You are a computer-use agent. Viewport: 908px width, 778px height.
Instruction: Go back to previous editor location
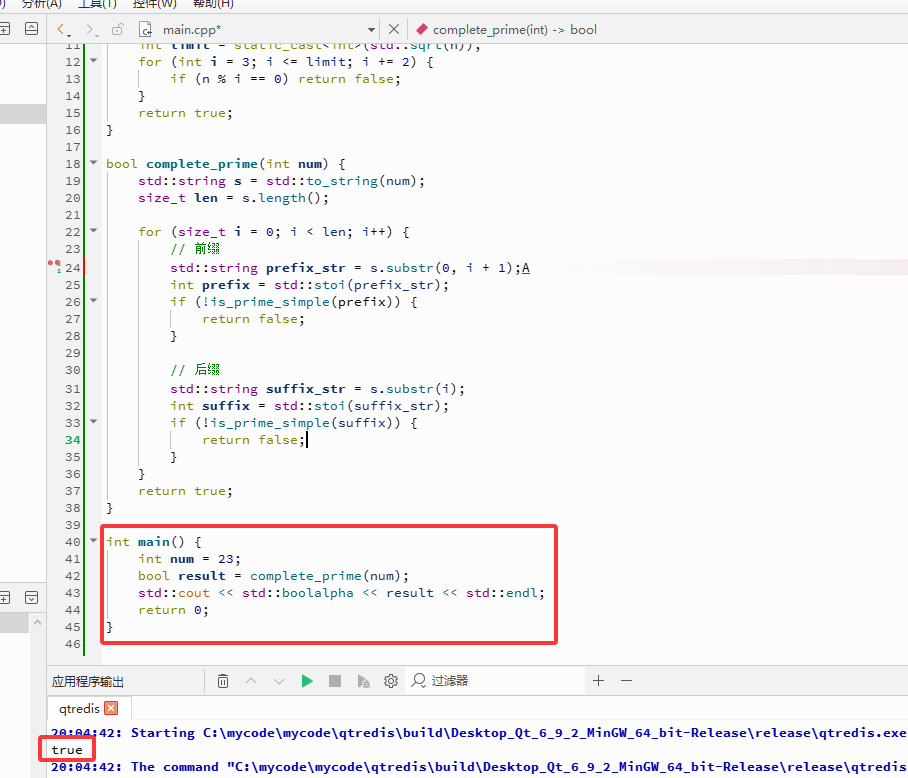pos(61,29)
